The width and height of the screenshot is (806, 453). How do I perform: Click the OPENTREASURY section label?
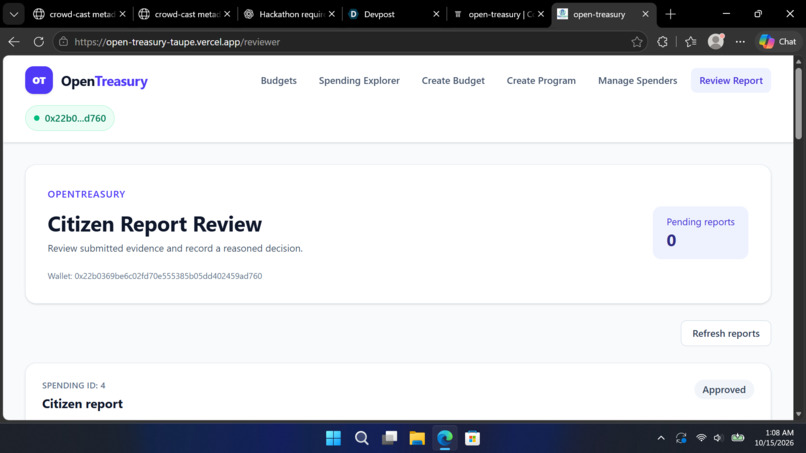click(86, 194)
